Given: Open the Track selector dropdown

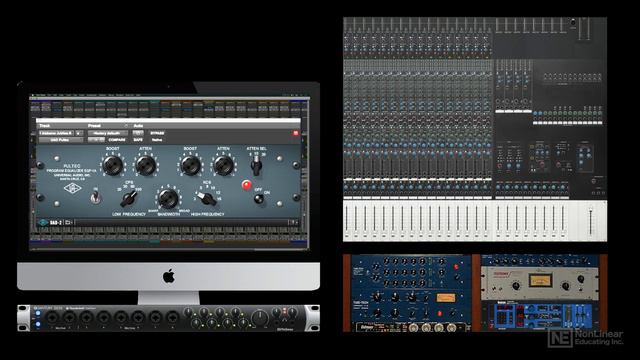Looking at the screenshot, I should [56, 133].
